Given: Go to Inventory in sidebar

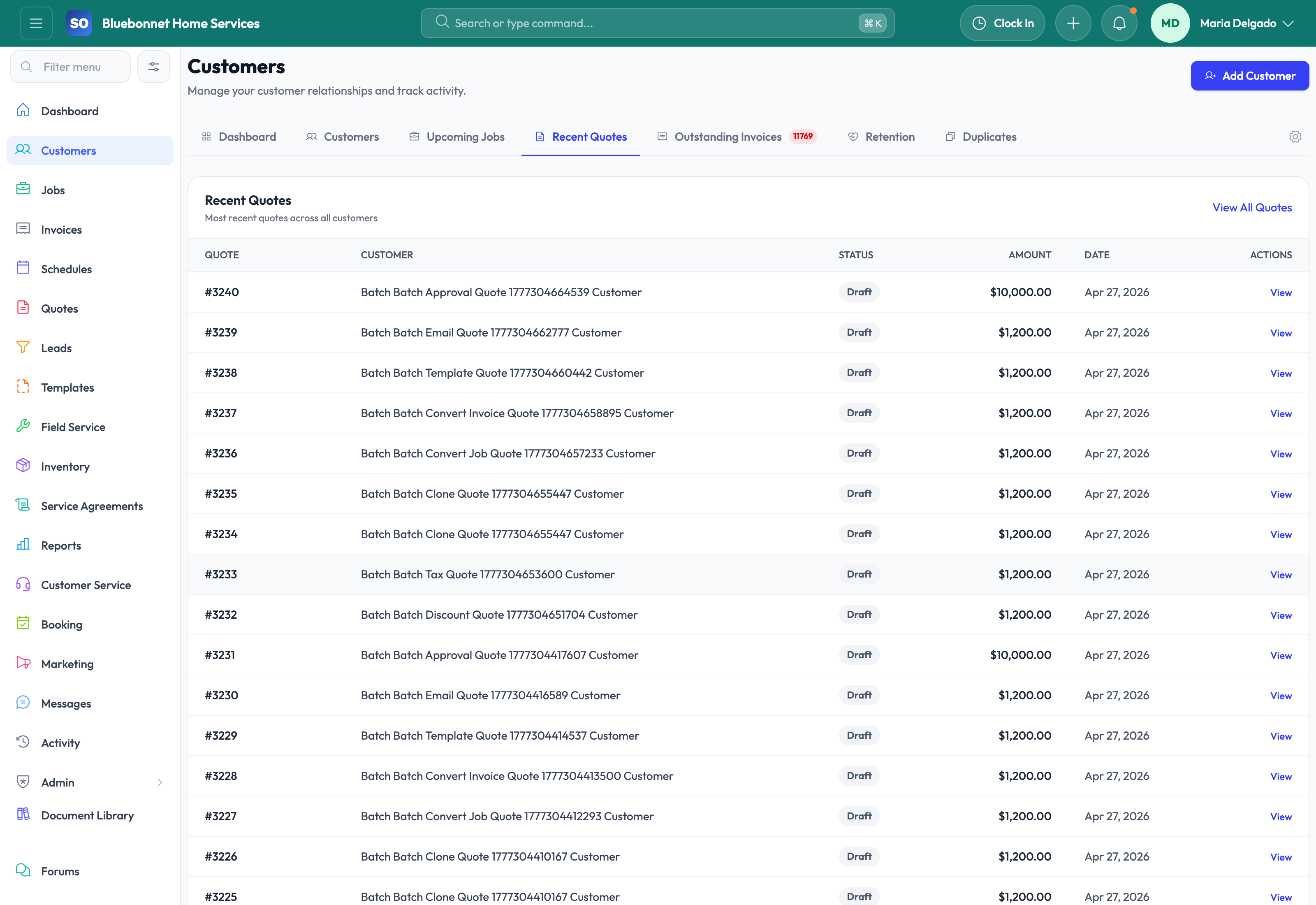Looking at the screenshot, I should click(x=90, y=466).
